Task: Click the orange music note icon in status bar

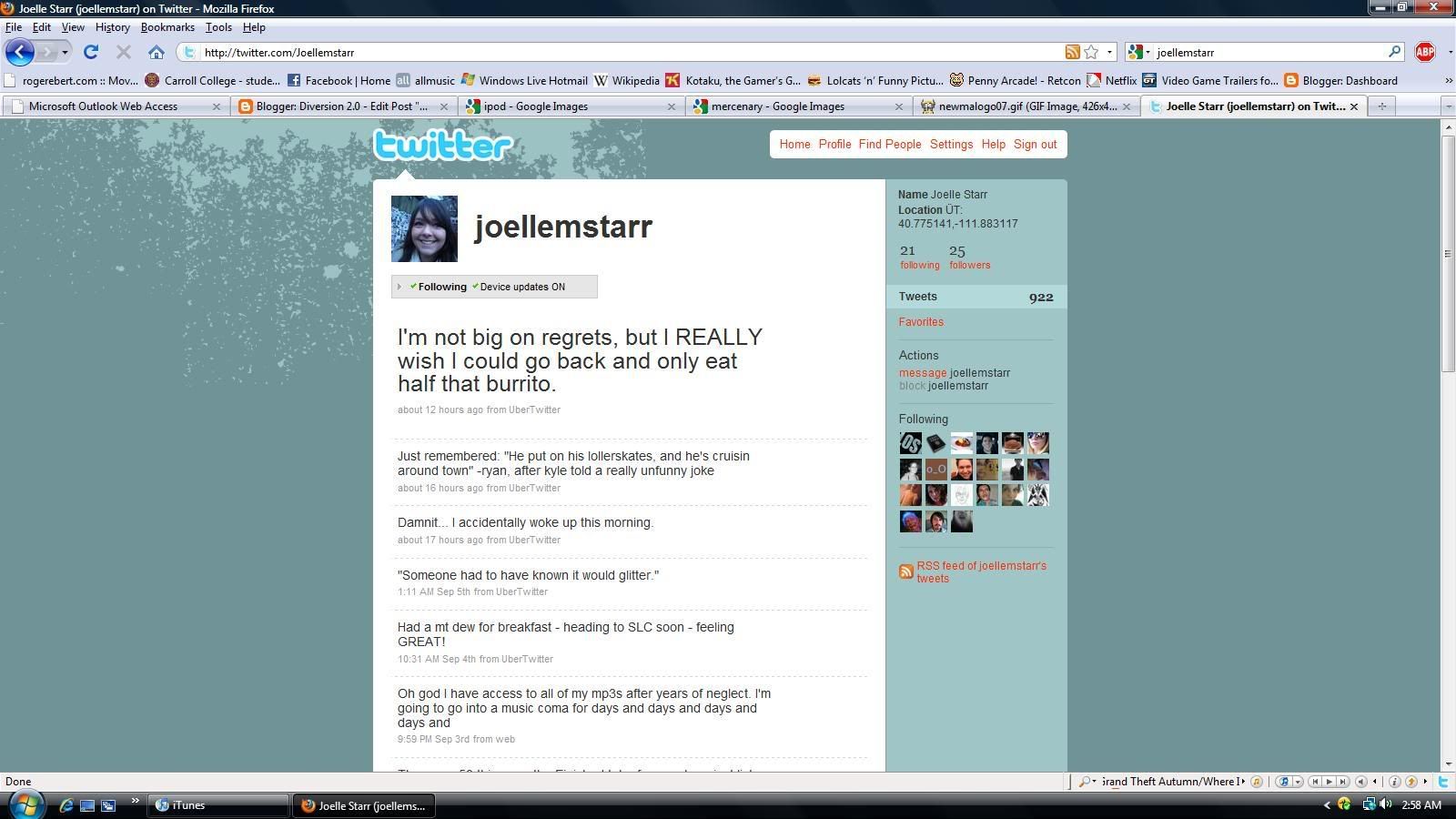Action: 1257,782
